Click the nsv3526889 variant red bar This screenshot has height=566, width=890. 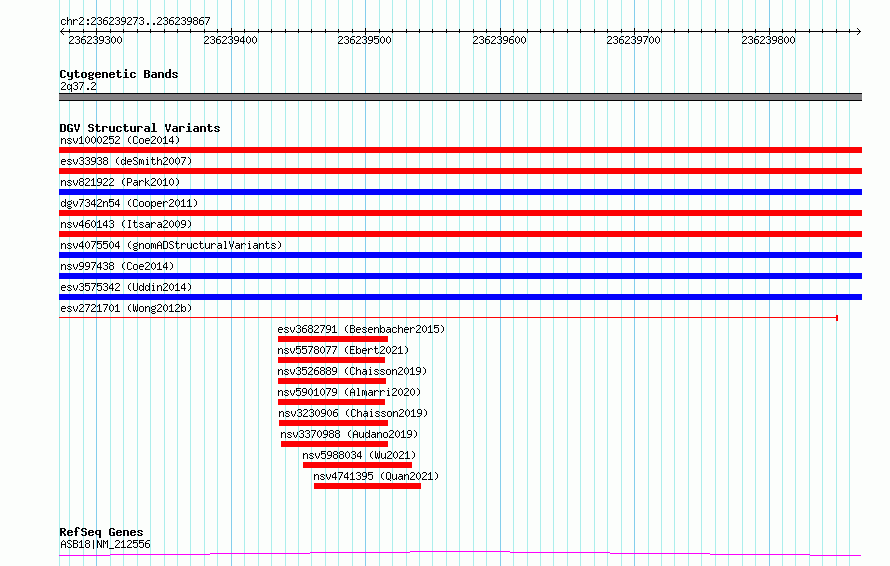point(331,381)
